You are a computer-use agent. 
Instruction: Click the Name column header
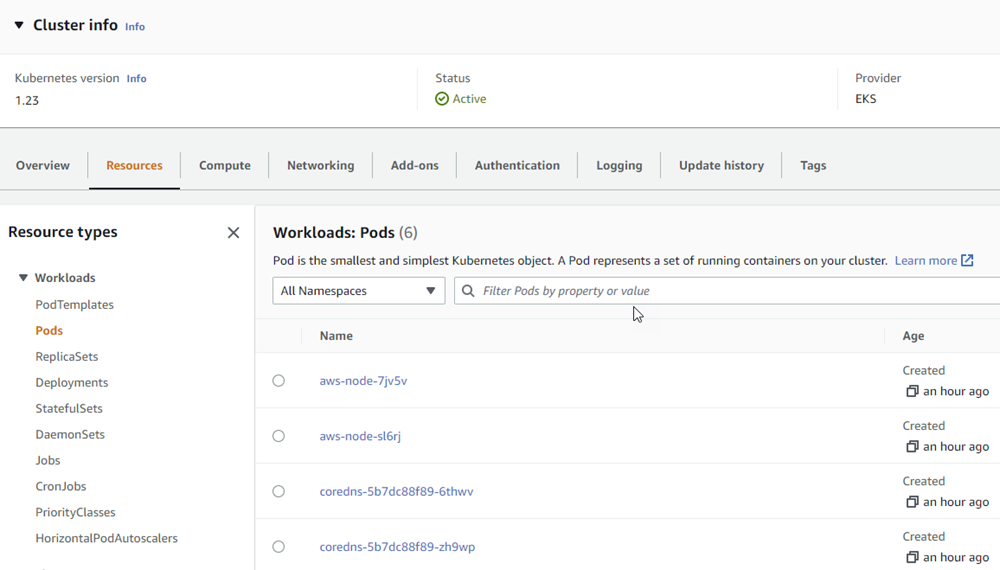point(336,335)
